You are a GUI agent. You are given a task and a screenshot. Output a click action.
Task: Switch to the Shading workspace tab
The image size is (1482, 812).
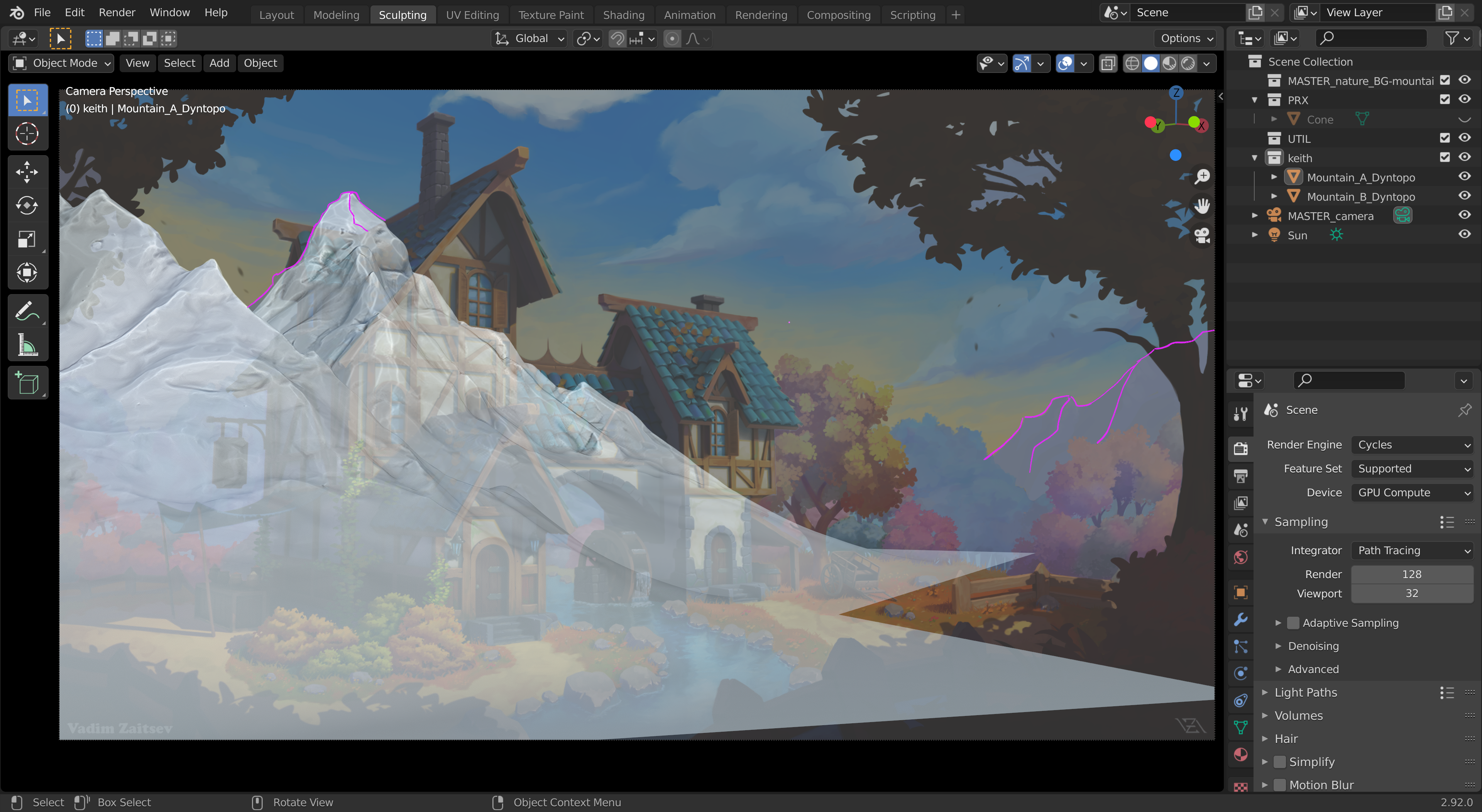[623, 15]
